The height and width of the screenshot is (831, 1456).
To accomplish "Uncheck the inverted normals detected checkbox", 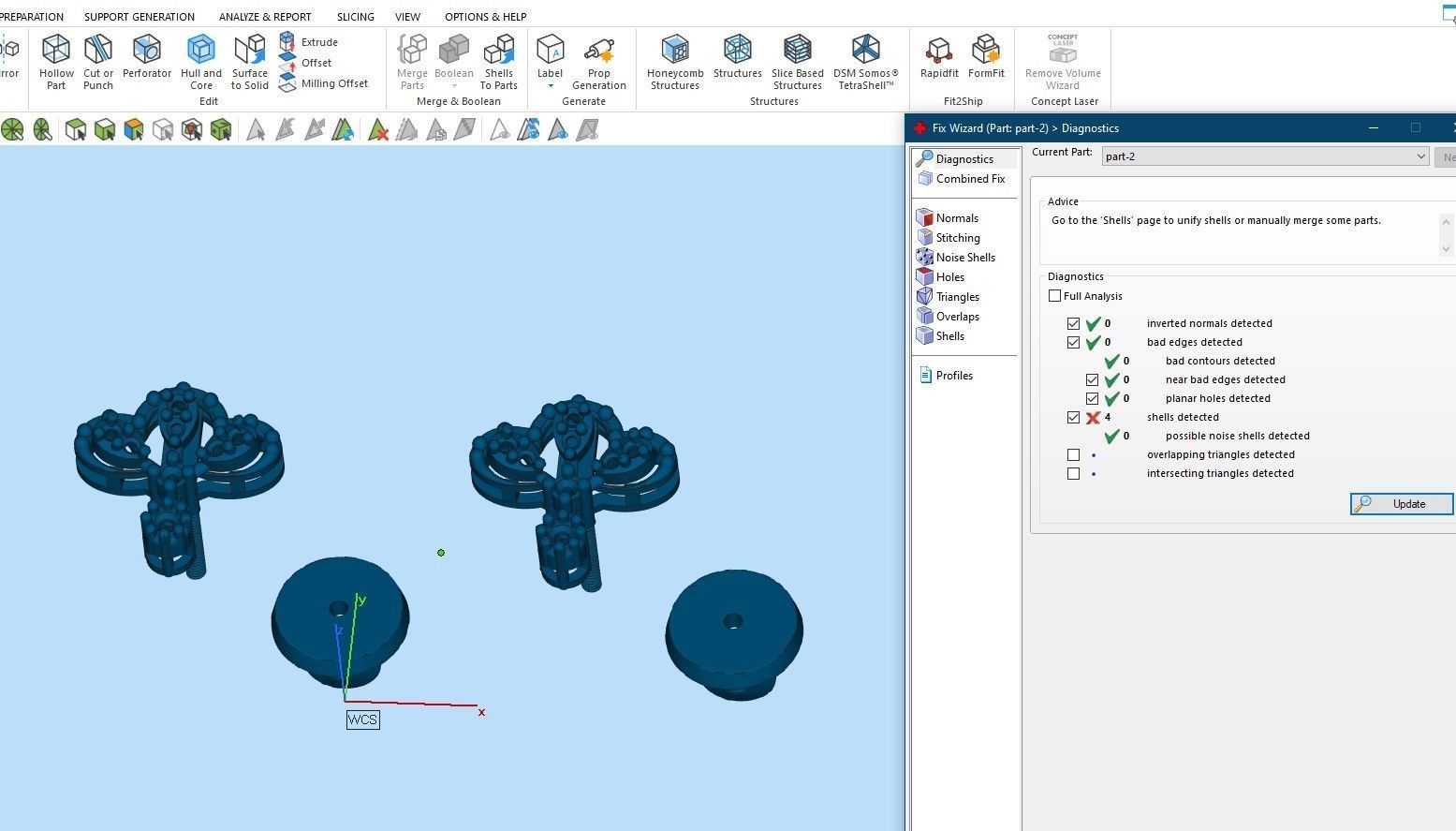I will point(1074,323).
